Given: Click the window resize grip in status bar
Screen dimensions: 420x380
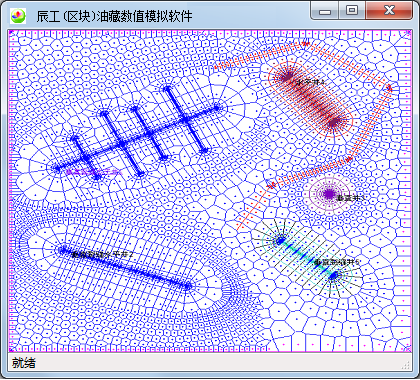Looking at the screenshot, I should click(406, 365).
